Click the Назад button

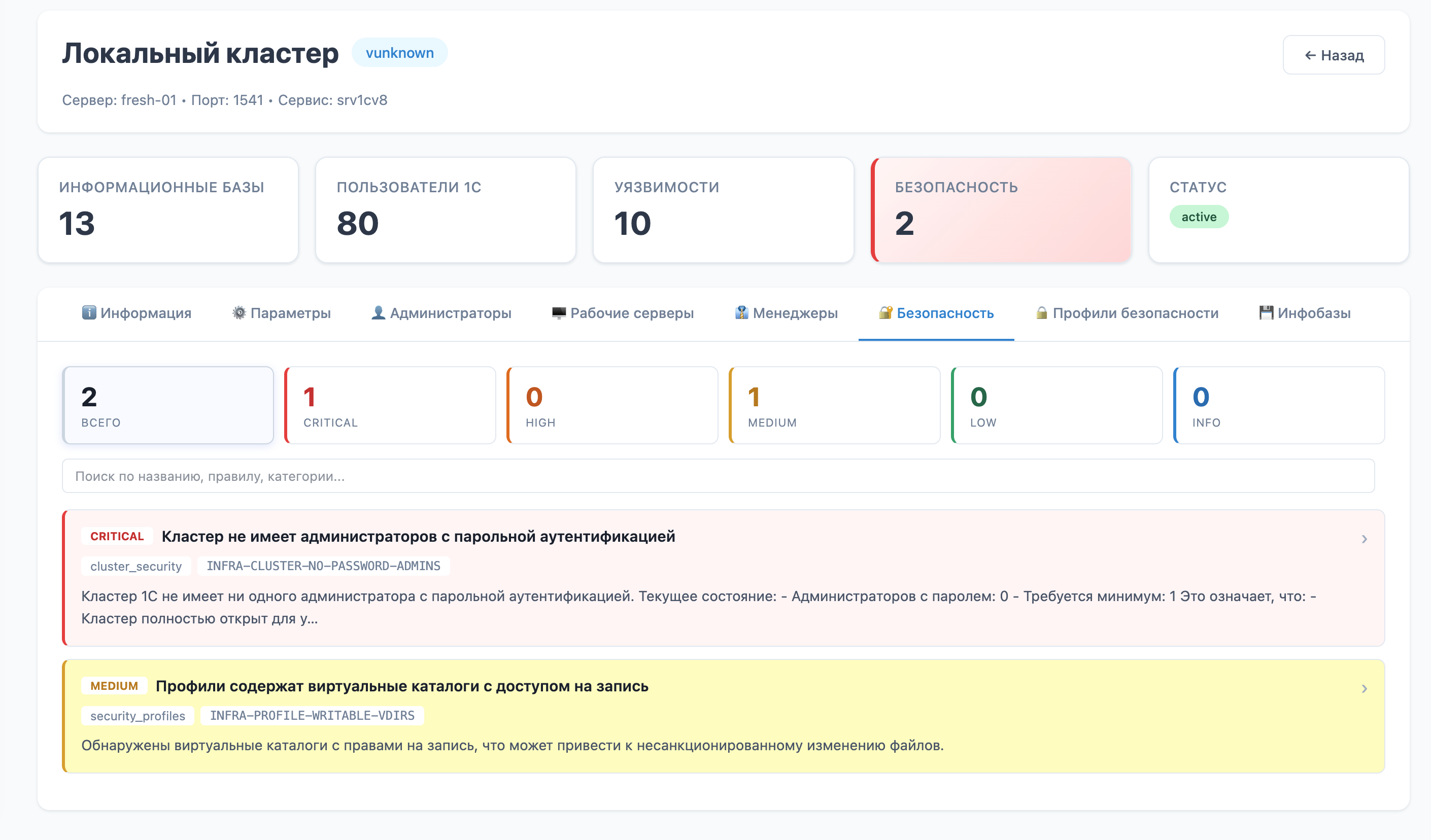tap(1334, 54)
